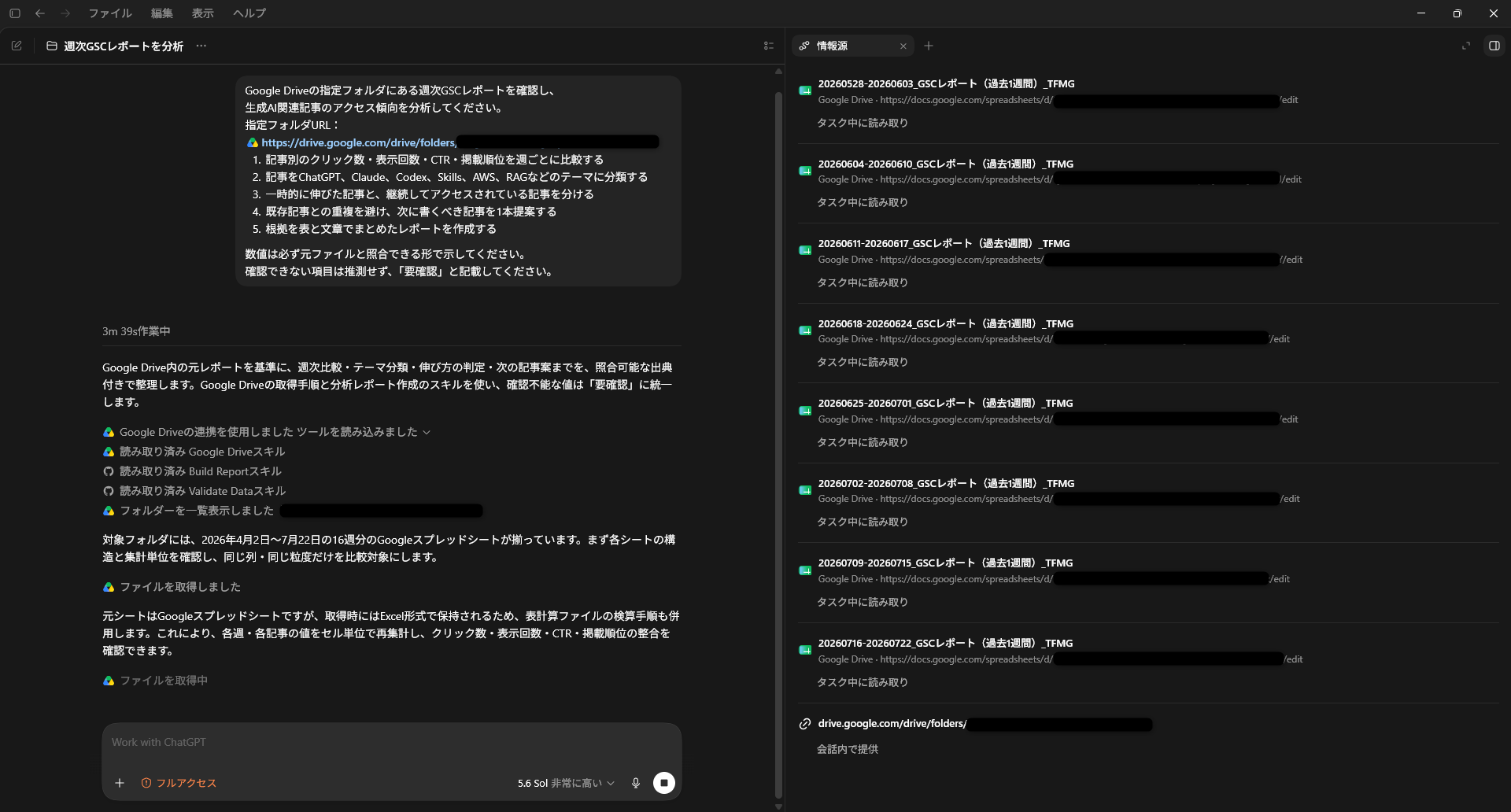Image resolution: width=1511 pixels, height=812 pixels.
Task: Click spreadsheet icon of 20260611-20260617 report
Action: click(x=805, y=250)
